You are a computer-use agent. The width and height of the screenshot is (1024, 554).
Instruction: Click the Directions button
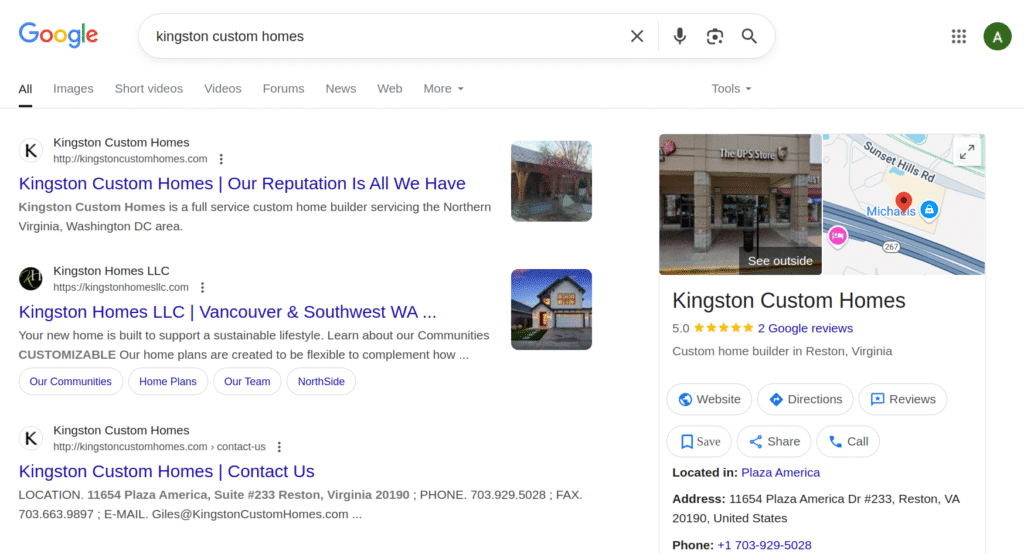pyautogui.click(x=805, y=399)
